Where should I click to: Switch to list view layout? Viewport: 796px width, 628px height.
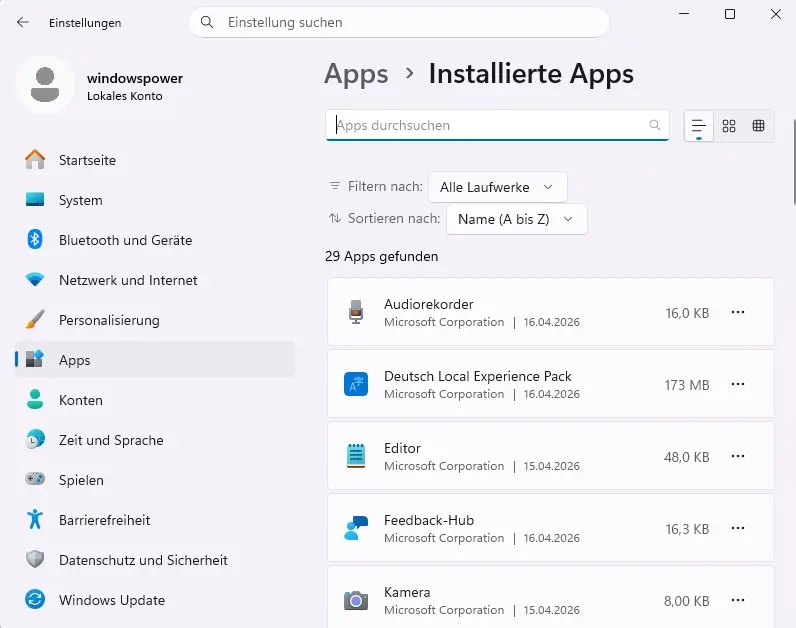[x=699, y=126]
